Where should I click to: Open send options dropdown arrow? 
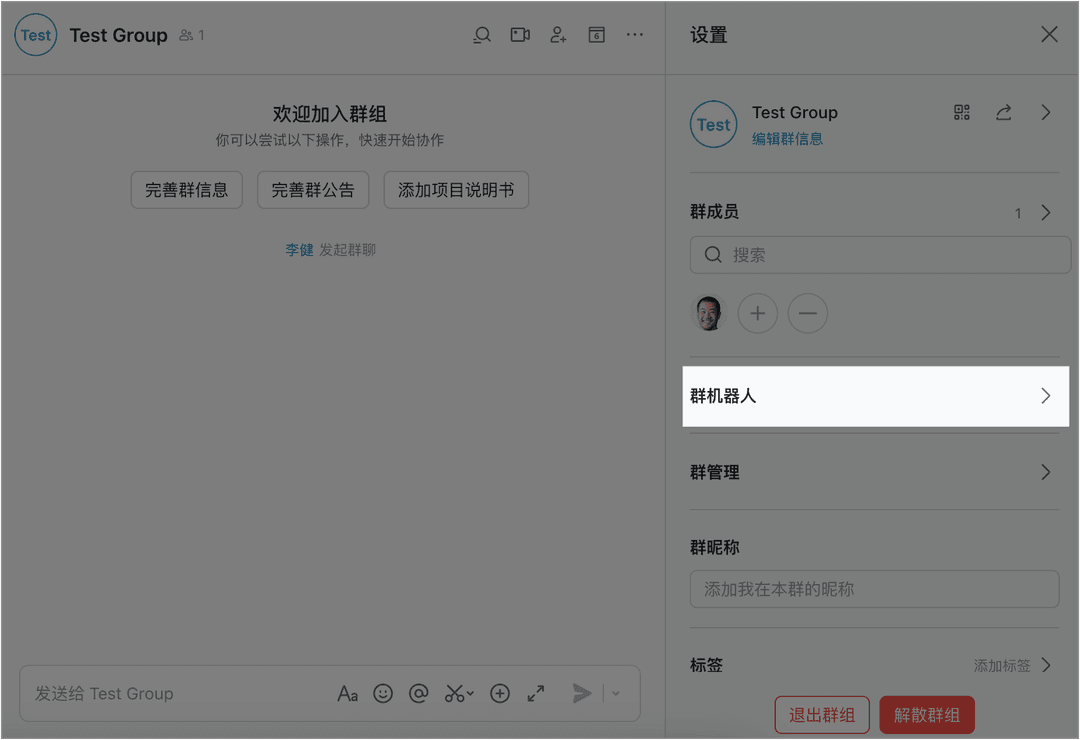(x=616, y=693)
